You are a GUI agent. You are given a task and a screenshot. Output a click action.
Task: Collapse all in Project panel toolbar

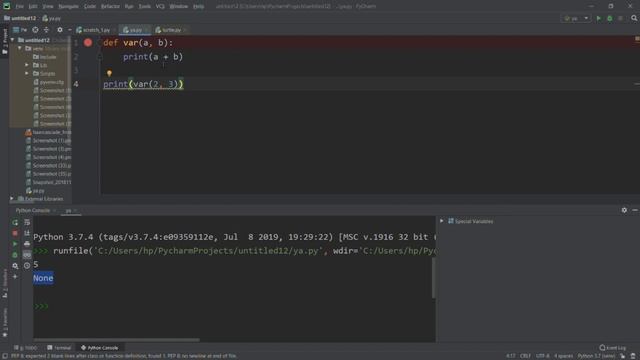[x=46, y=30]
